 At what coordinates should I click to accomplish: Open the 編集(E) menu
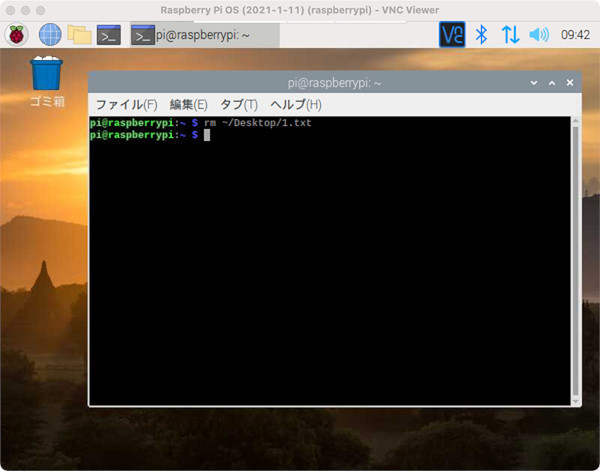coord(189,104)
